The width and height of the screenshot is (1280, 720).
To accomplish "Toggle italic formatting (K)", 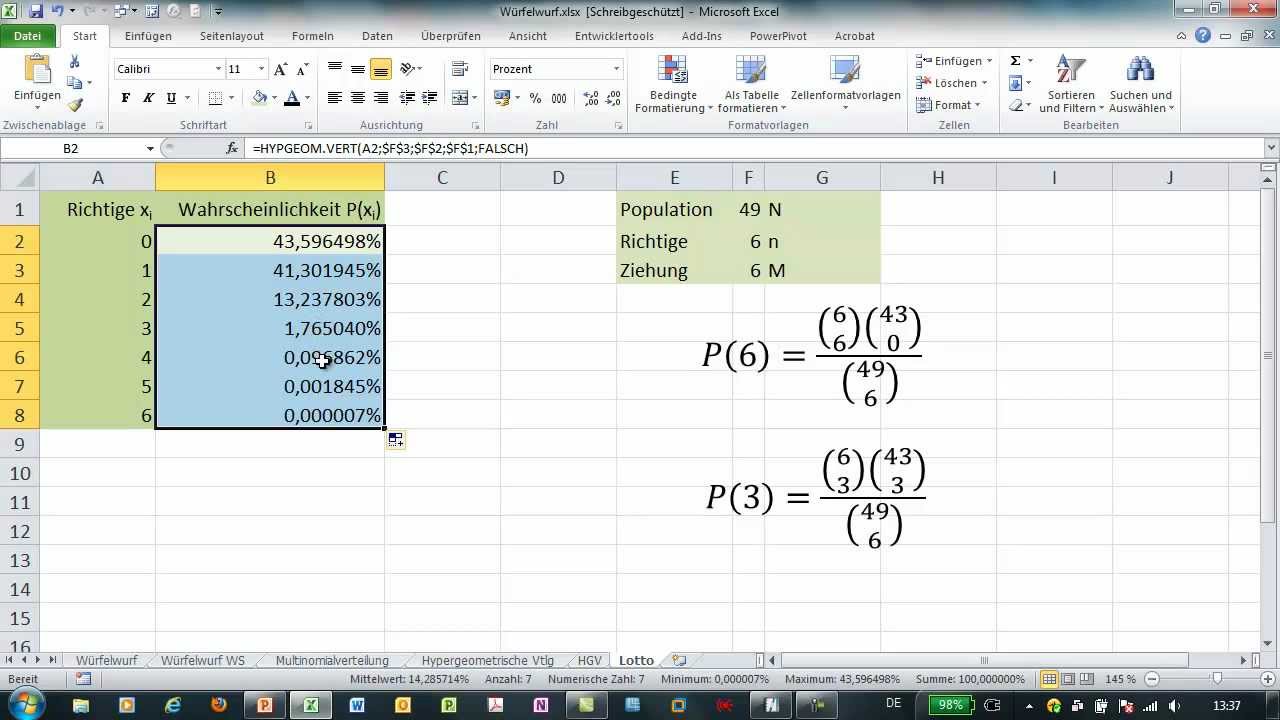I will (x=148, y=98).
